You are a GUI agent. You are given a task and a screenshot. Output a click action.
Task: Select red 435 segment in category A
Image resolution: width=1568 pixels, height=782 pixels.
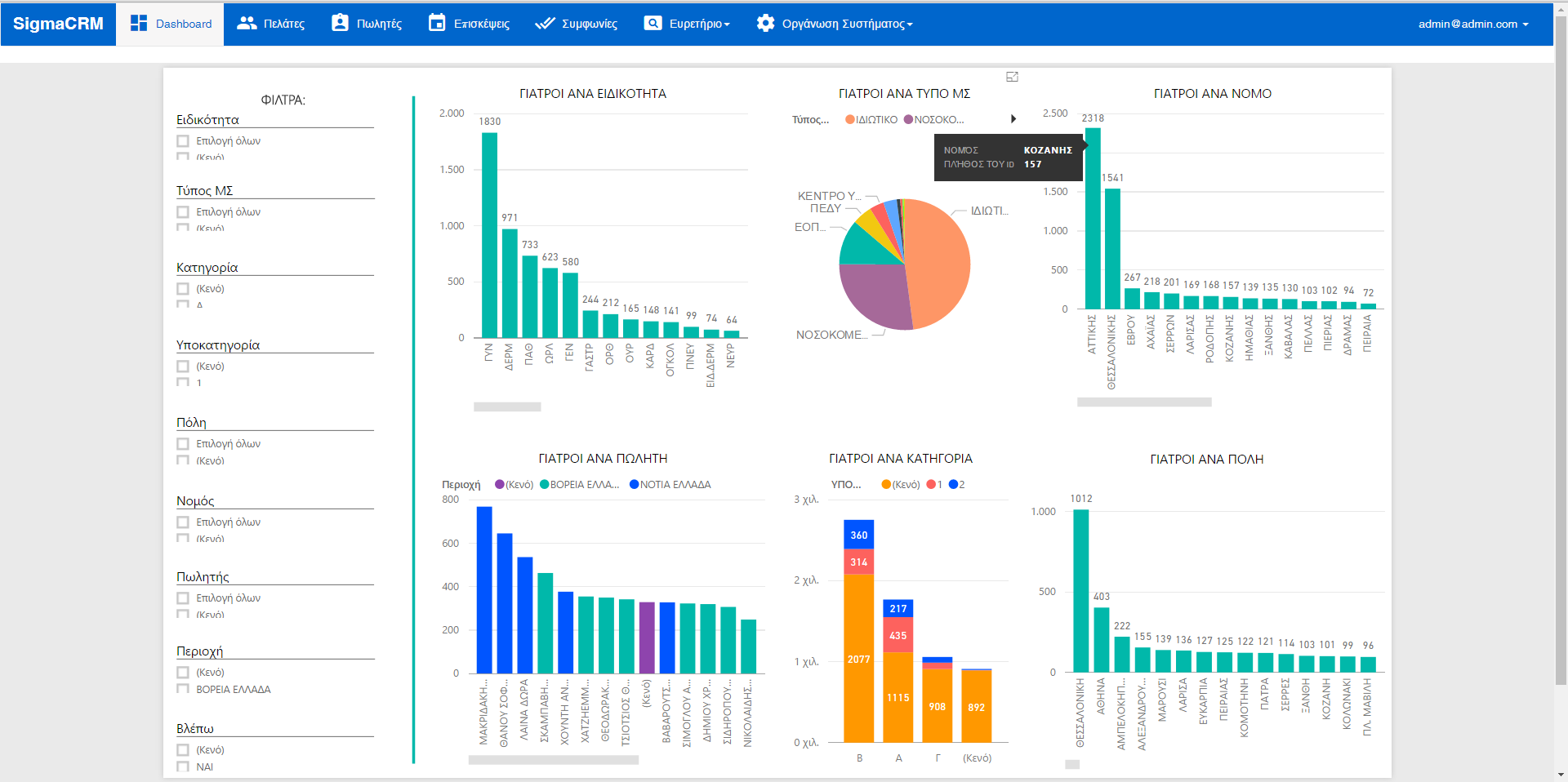coord(898,635)
